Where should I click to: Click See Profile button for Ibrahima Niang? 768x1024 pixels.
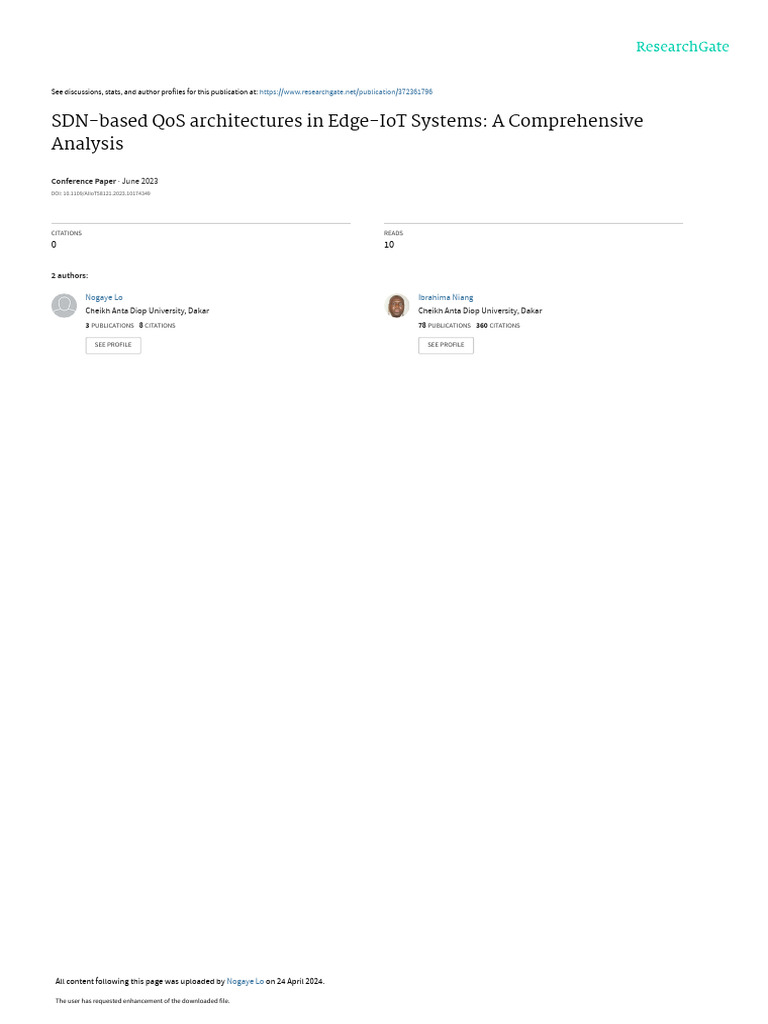(446, 345)
